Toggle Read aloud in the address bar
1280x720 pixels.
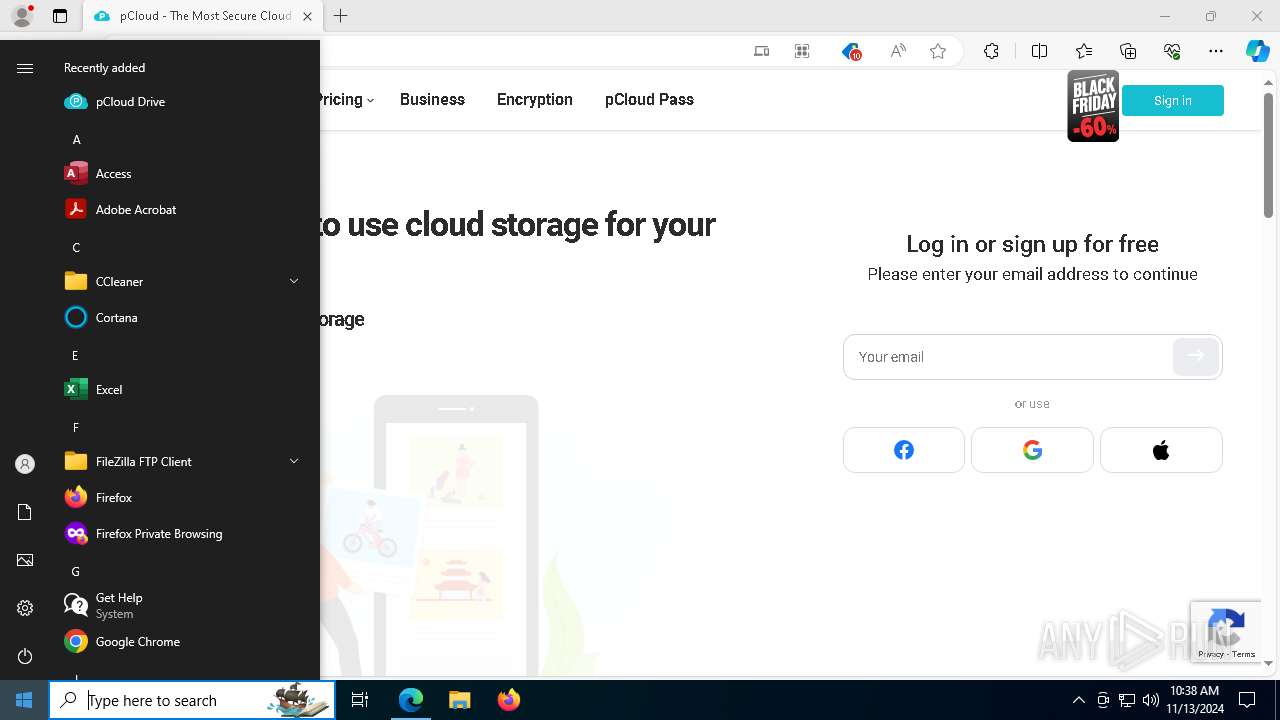pos(898,51)
